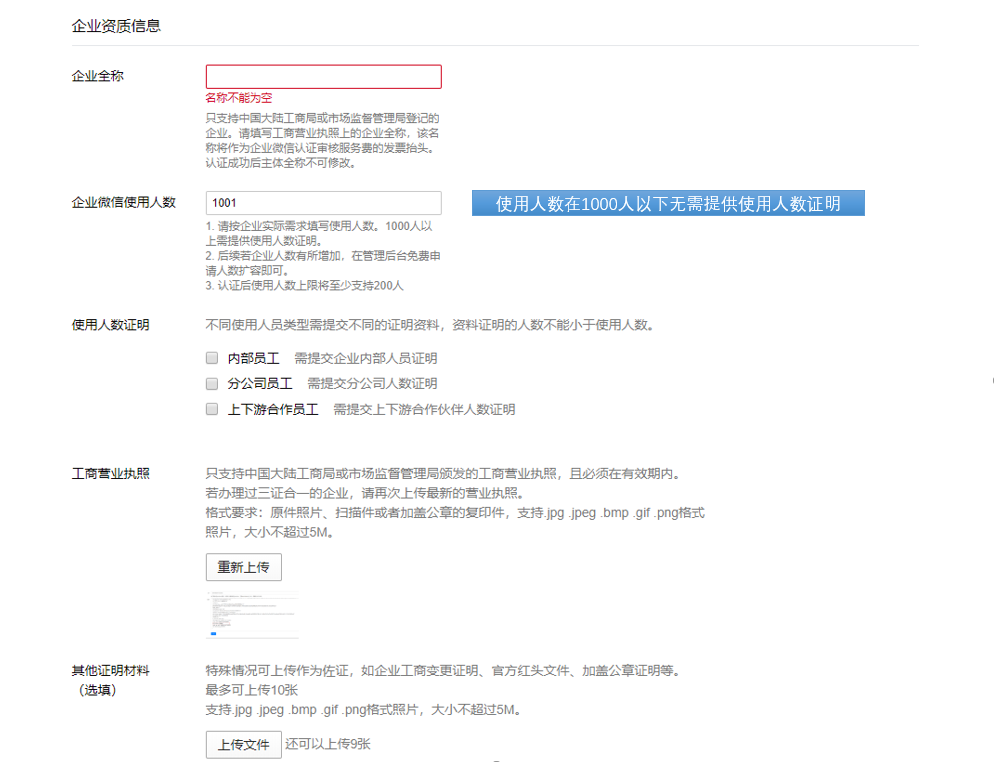The image size is (994, 762).
Task: Focus the 企业微信使用人数 field showing 1001
Action: [323, 203]
